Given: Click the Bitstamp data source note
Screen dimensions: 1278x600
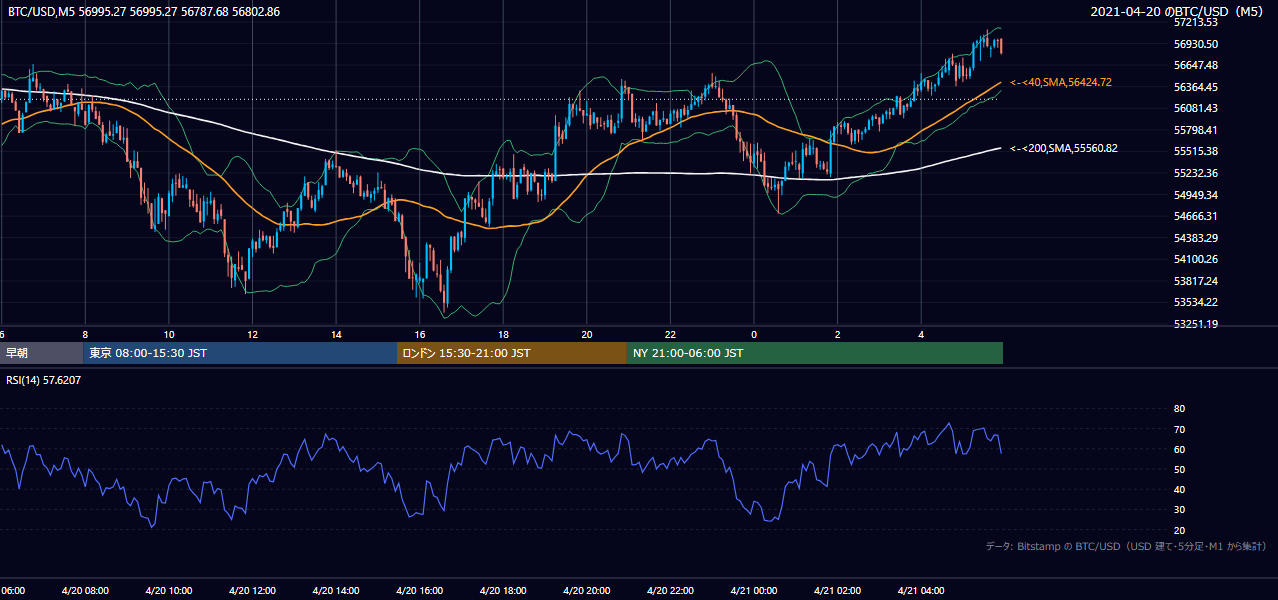Looking at the screenshot, I should tap(1126, 546).
